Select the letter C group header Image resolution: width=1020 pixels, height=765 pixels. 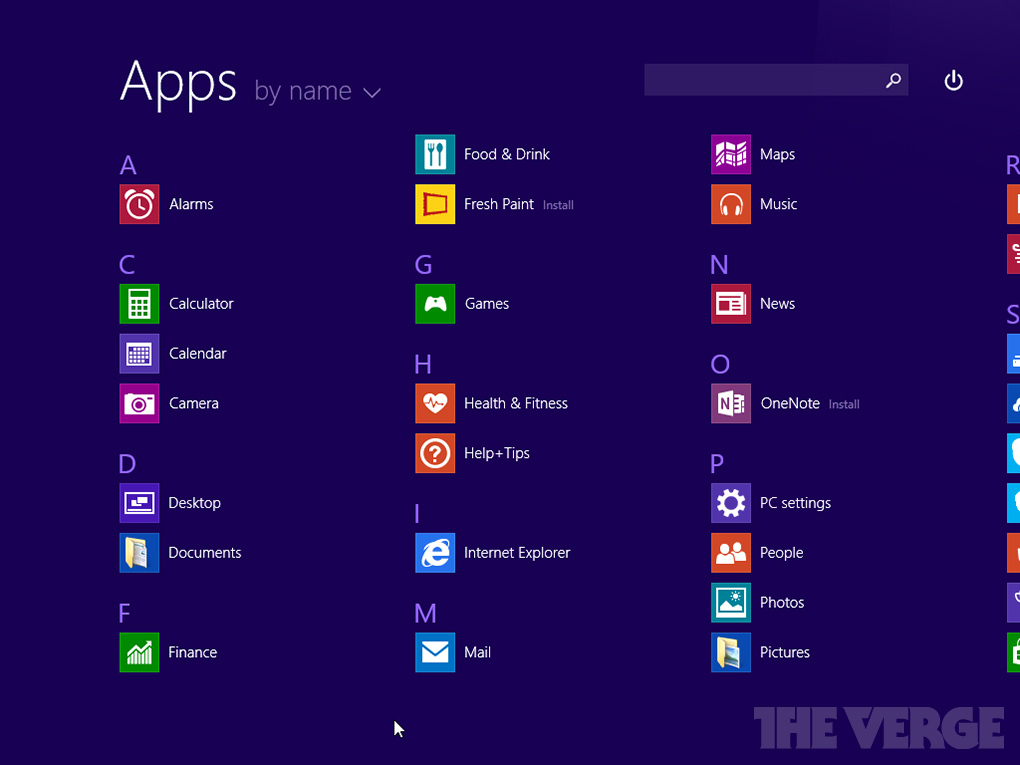click(128, 265)
